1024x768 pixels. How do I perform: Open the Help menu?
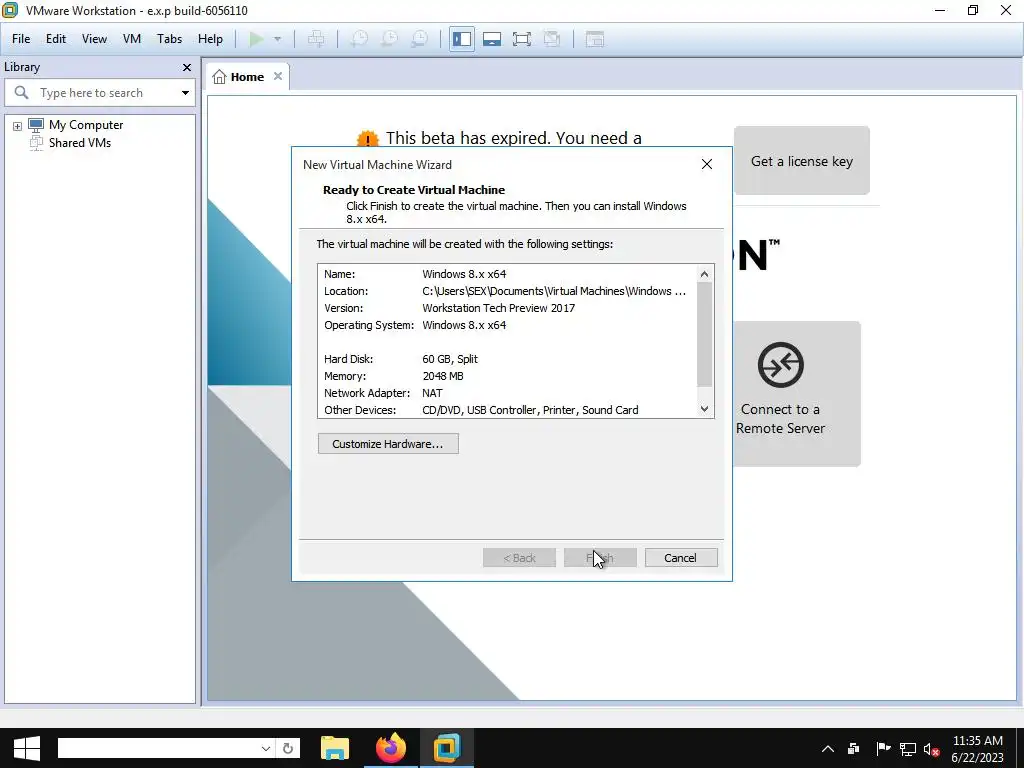coord(210,39)
